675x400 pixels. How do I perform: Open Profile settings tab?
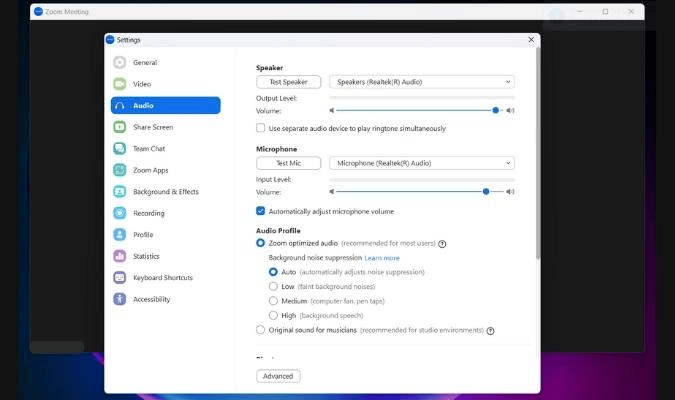[166, 235]
